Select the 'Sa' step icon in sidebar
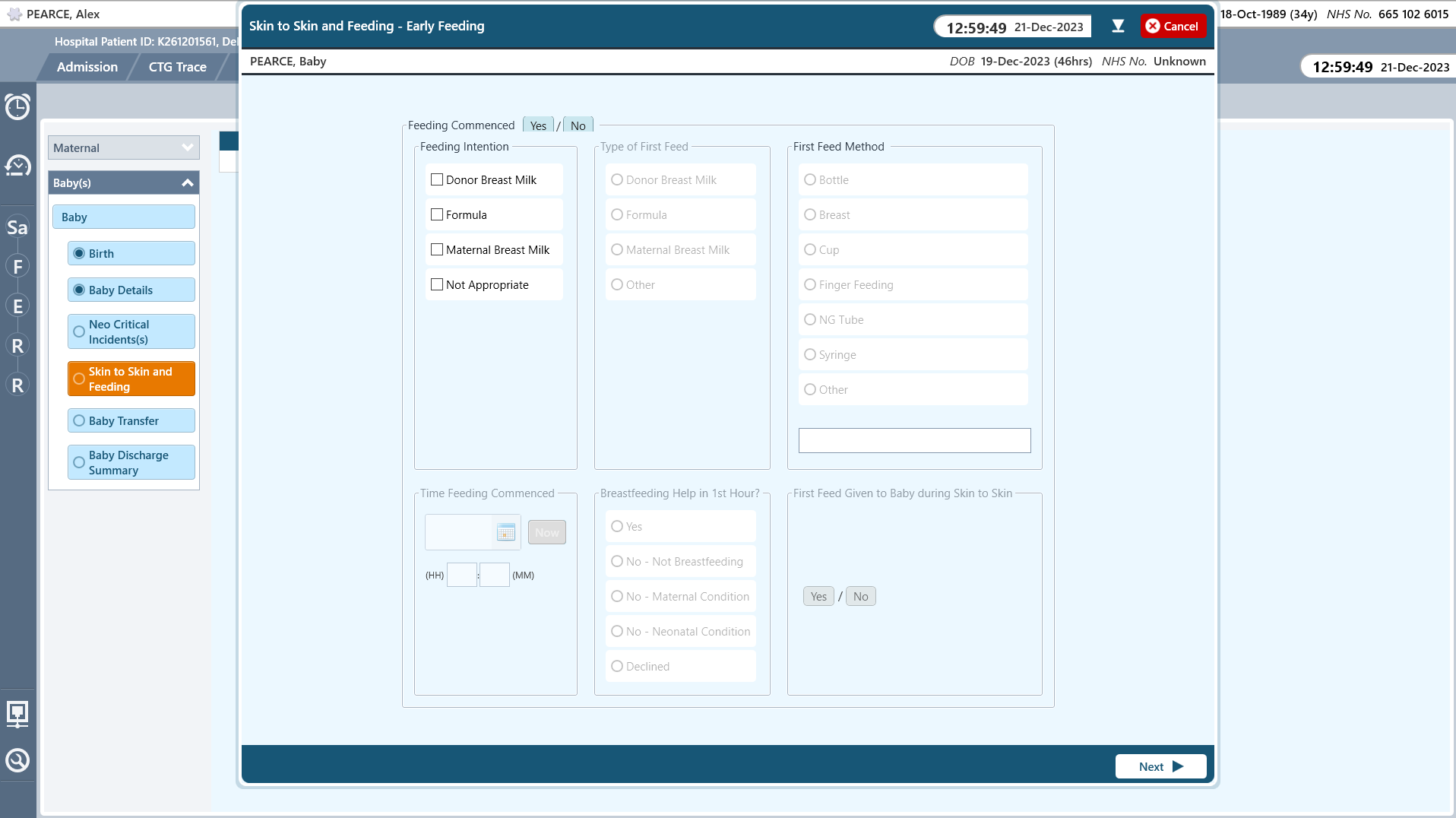This screenshot has width=1456, height=818. point(17,227)
